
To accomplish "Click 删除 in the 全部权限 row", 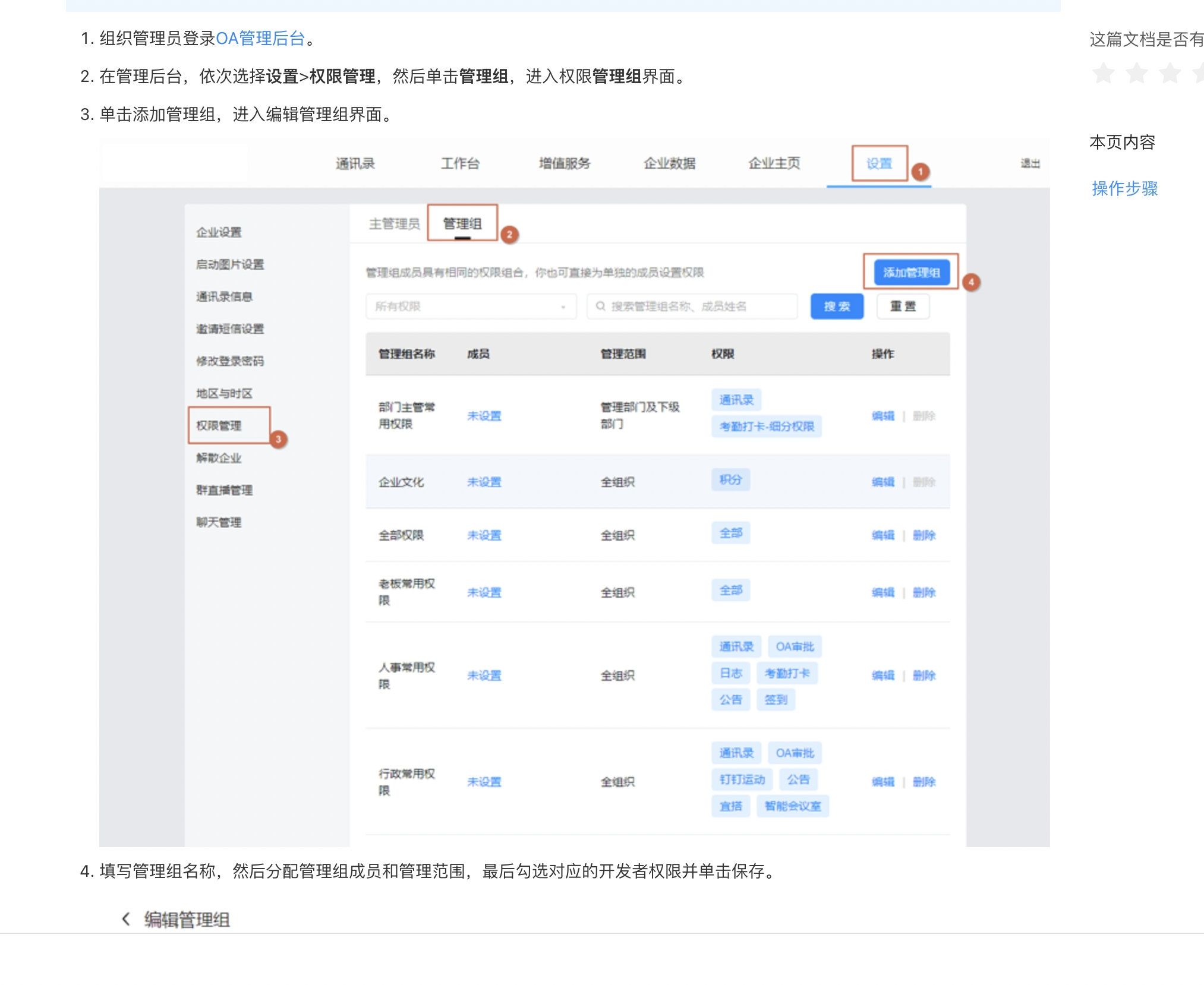I will [x=924, y=535].
